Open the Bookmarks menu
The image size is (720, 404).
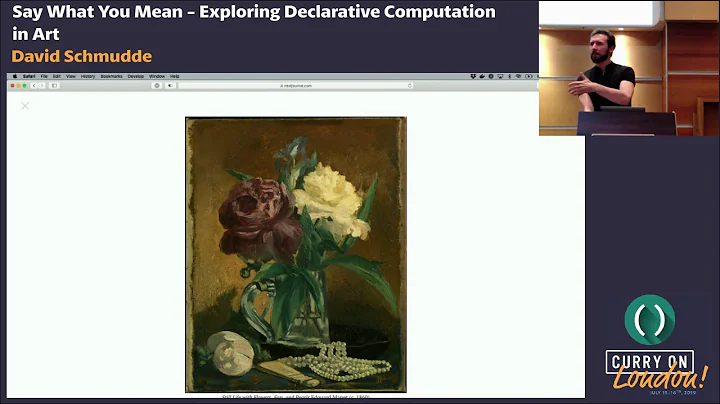(x=111, y=76)
